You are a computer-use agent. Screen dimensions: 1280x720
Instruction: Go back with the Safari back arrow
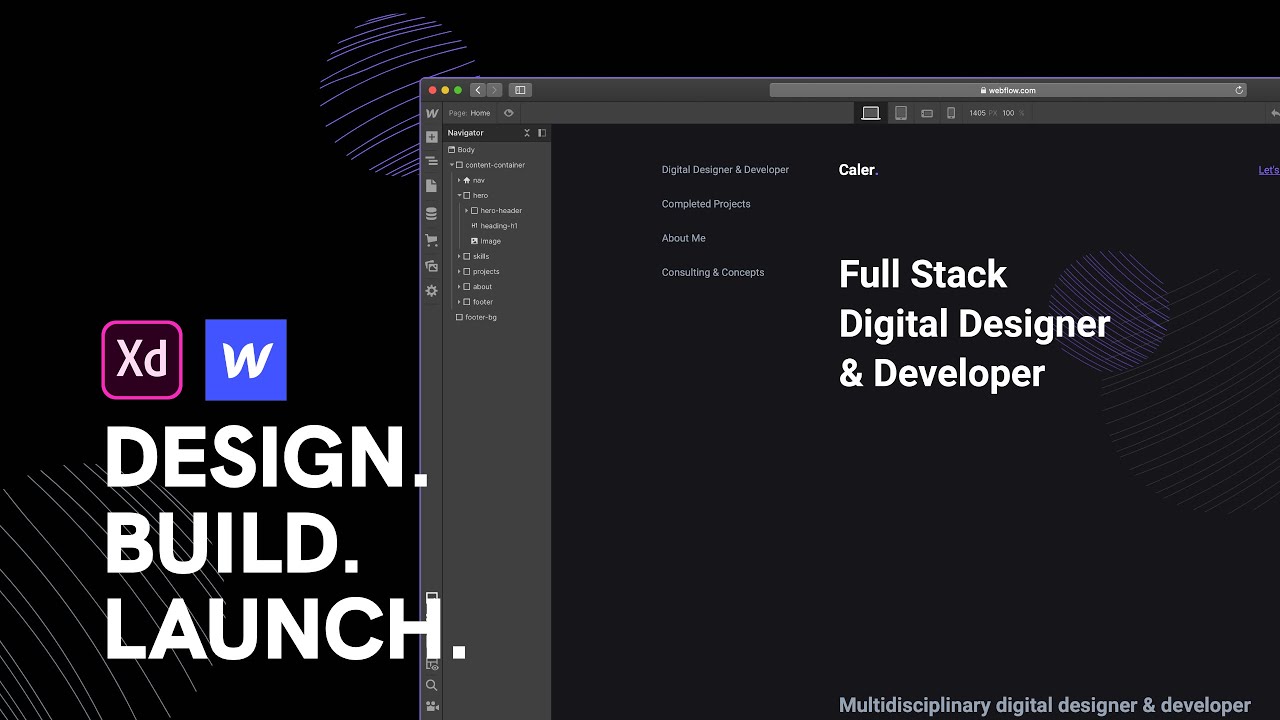(x=478, y=90)
